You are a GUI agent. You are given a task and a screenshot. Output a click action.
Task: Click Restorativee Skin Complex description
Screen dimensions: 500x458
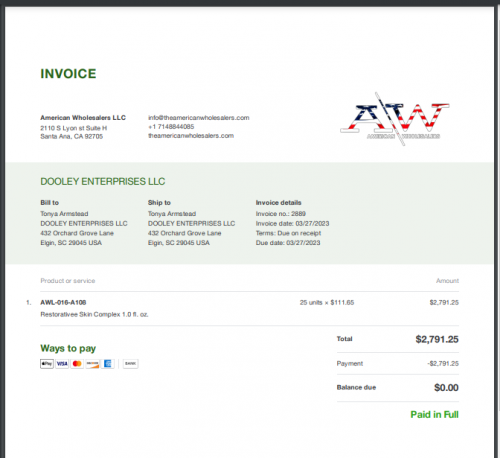coord(94,314)
